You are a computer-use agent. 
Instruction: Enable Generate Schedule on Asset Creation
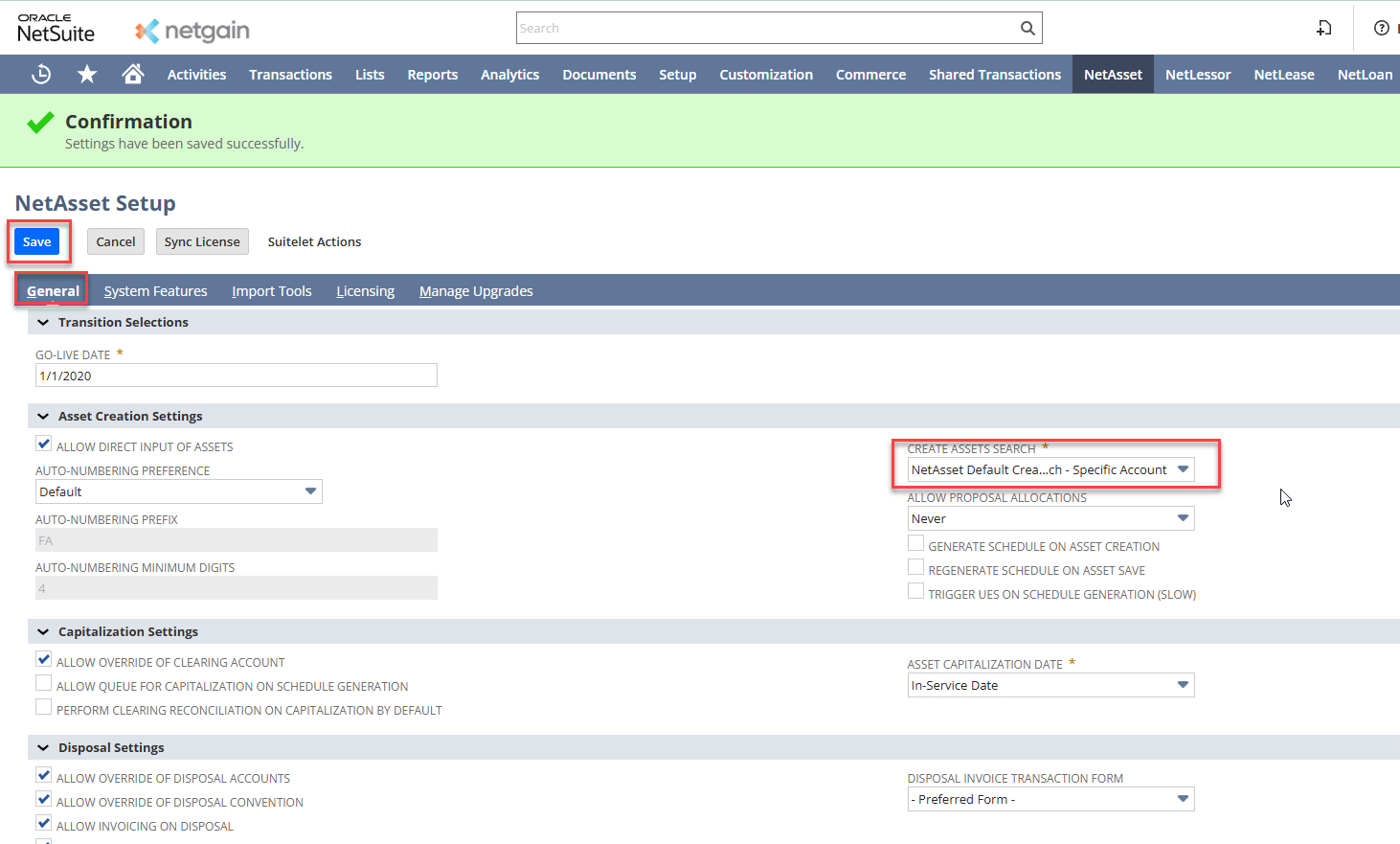pyautogui.click(x=916, y=544)
